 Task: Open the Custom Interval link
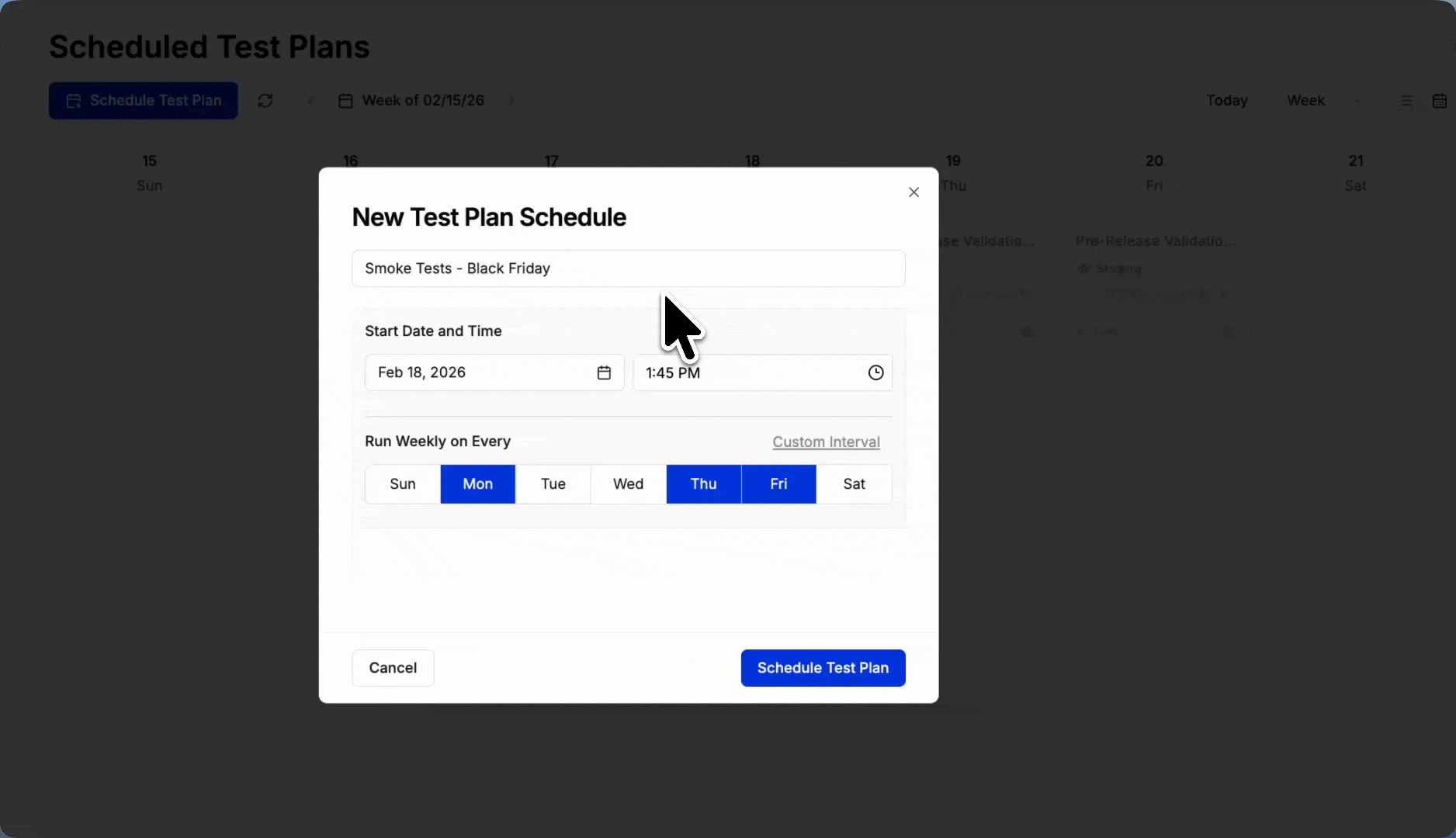[825, 442]
